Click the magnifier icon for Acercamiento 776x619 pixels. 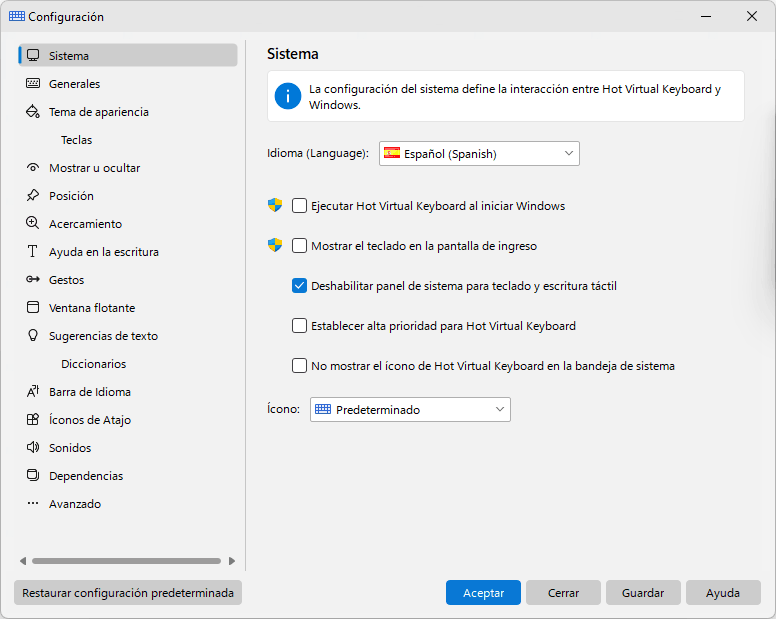pyautogui.click(x=33, y=223)
